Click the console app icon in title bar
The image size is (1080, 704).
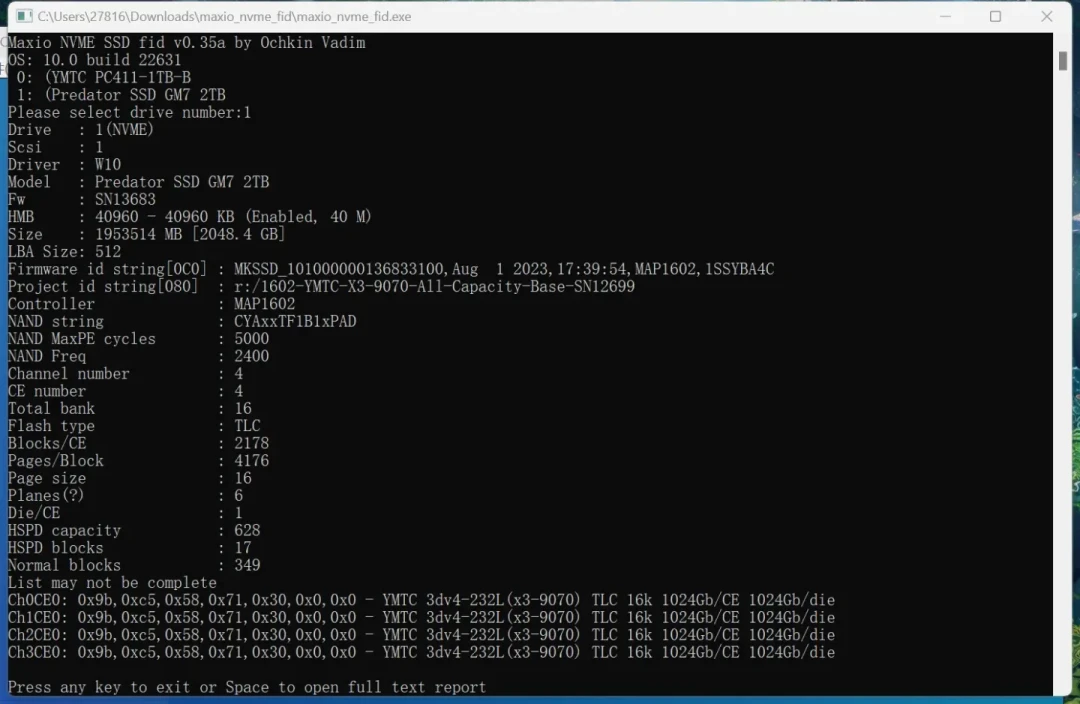[24, 16]
